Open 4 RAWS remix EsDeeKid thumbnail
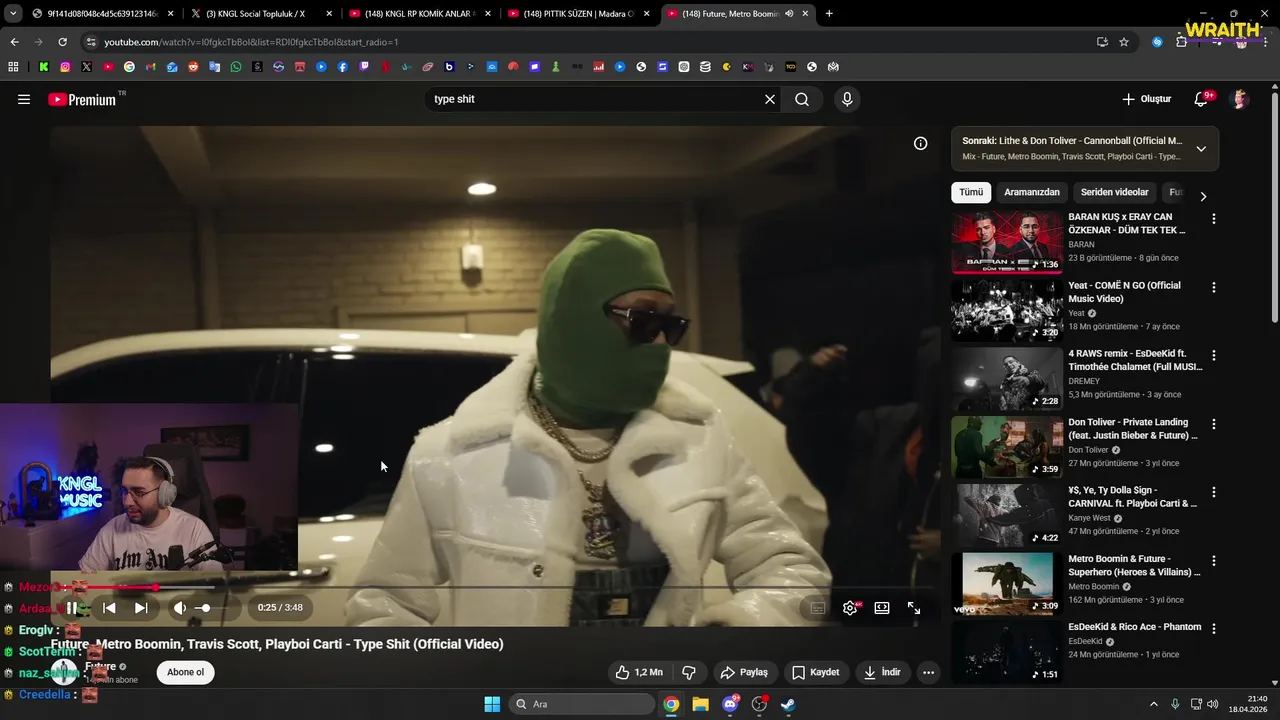 click(1007, 379)
